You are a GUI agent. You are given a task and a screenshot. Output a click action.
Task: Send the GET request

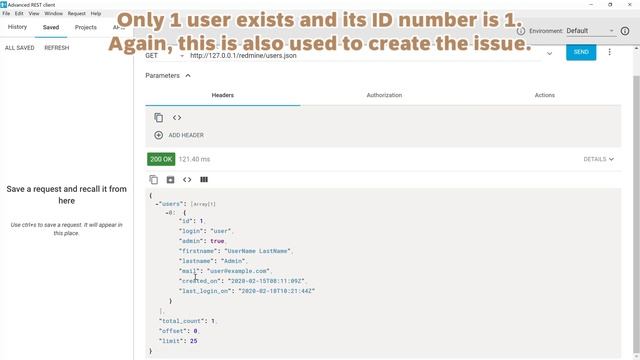click(x=581, y=52)
